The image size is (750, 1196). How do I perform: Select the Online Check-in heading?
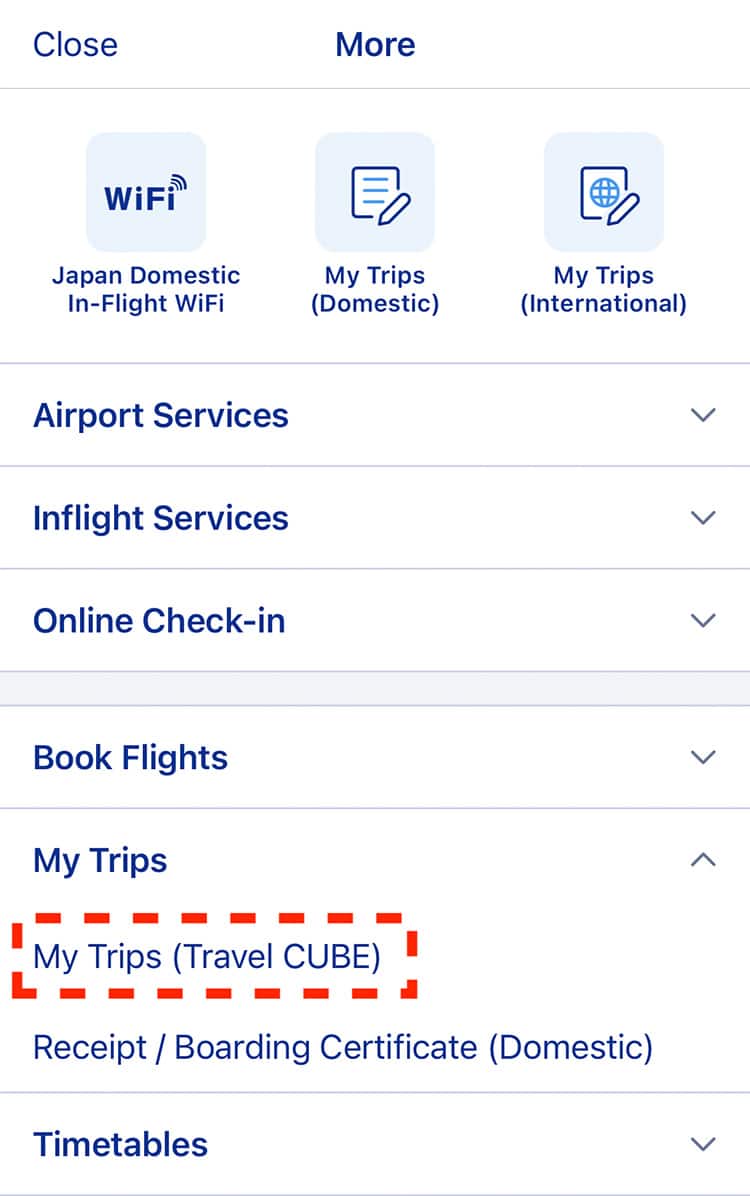point(159,621)
